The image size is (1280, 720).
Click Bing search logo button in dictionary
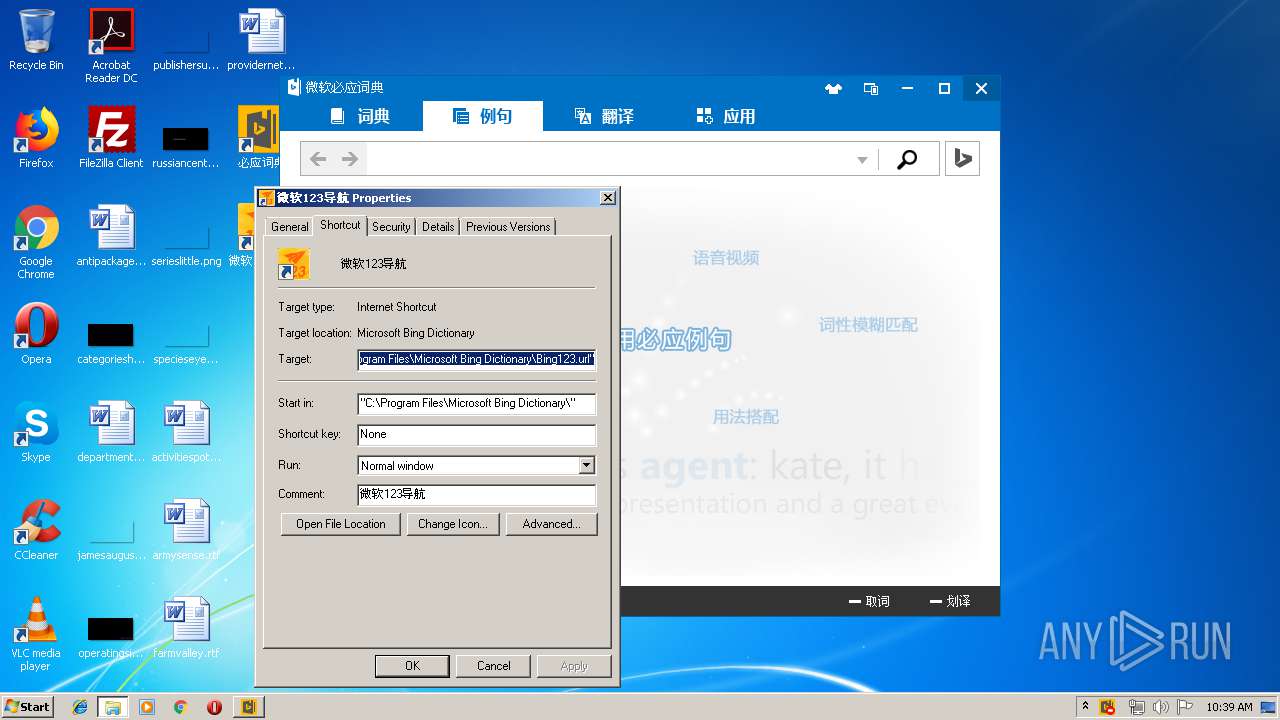pos(962,159)
